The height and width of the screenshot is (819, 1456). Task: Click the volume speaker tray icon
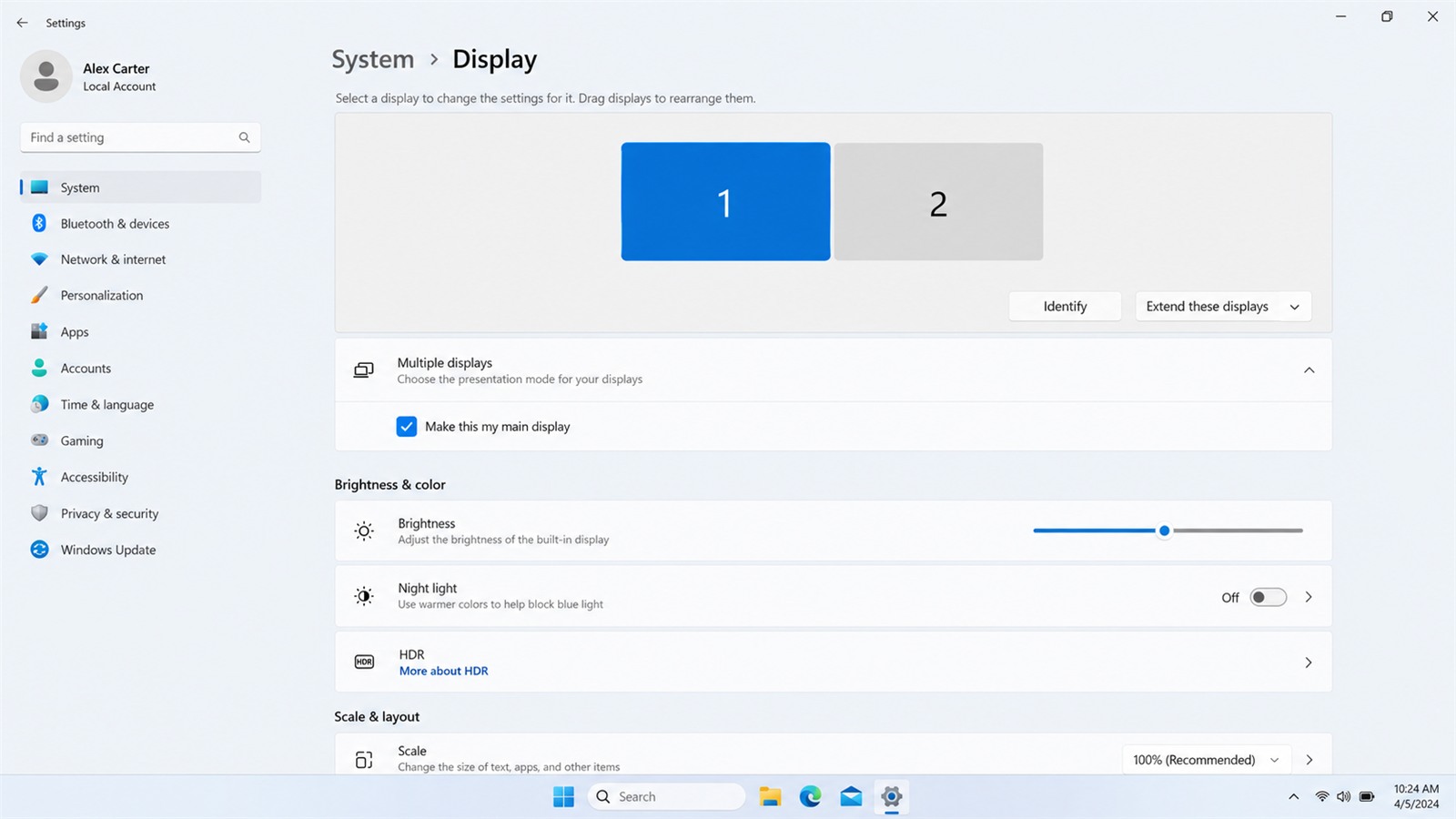[1344, 796]
